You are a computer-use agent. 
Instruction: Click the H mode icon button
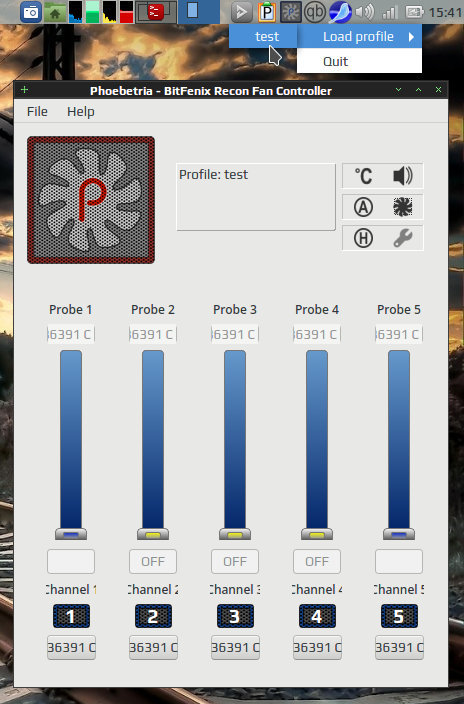tap(363, 238)
